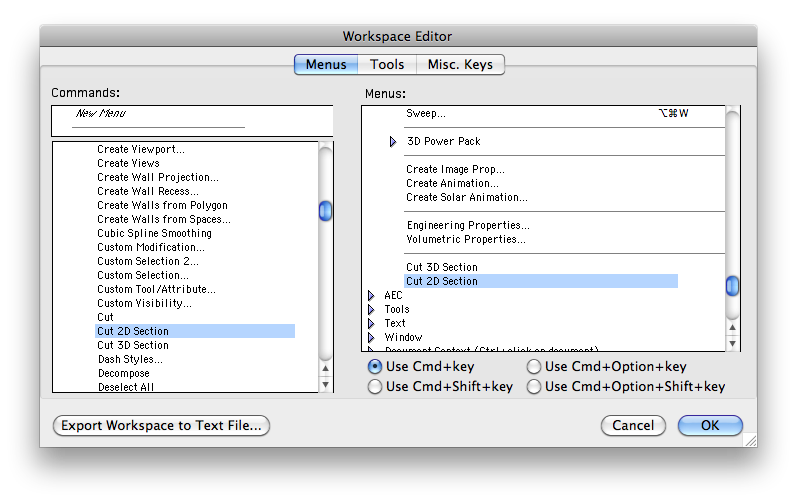Open the Misc. Keys tab
797x502 pixels.
tap(460, 64)
